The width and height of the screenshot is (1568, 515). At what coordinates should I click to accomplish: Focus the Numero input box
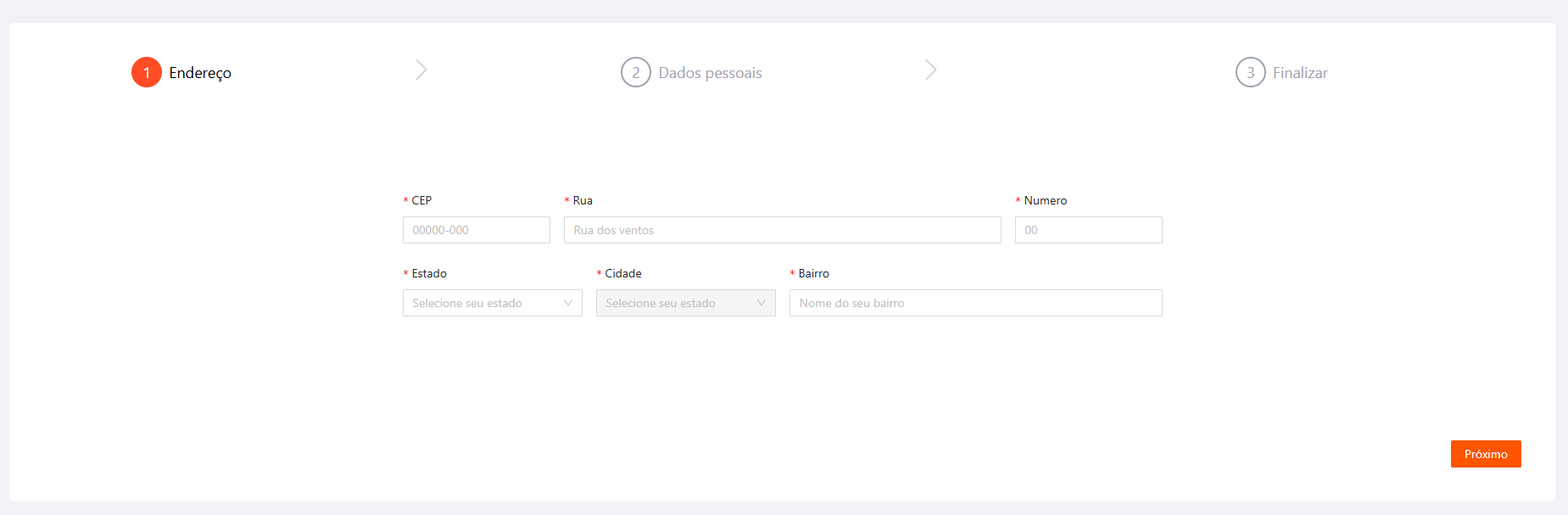coord(1088,230)
